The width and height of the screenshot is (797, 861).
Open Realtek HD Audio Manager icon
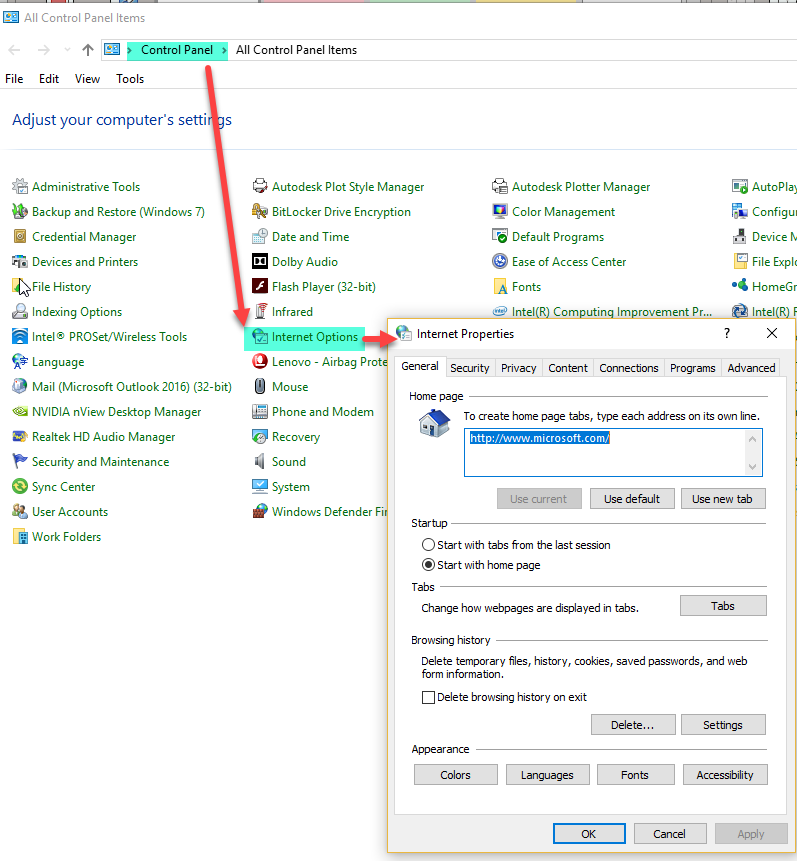(20, 437)
